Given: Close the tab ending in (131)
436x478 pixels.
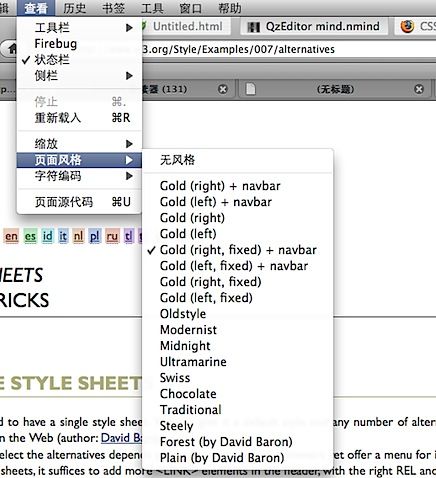Looking at the screenshot, I should click(223, 89).
